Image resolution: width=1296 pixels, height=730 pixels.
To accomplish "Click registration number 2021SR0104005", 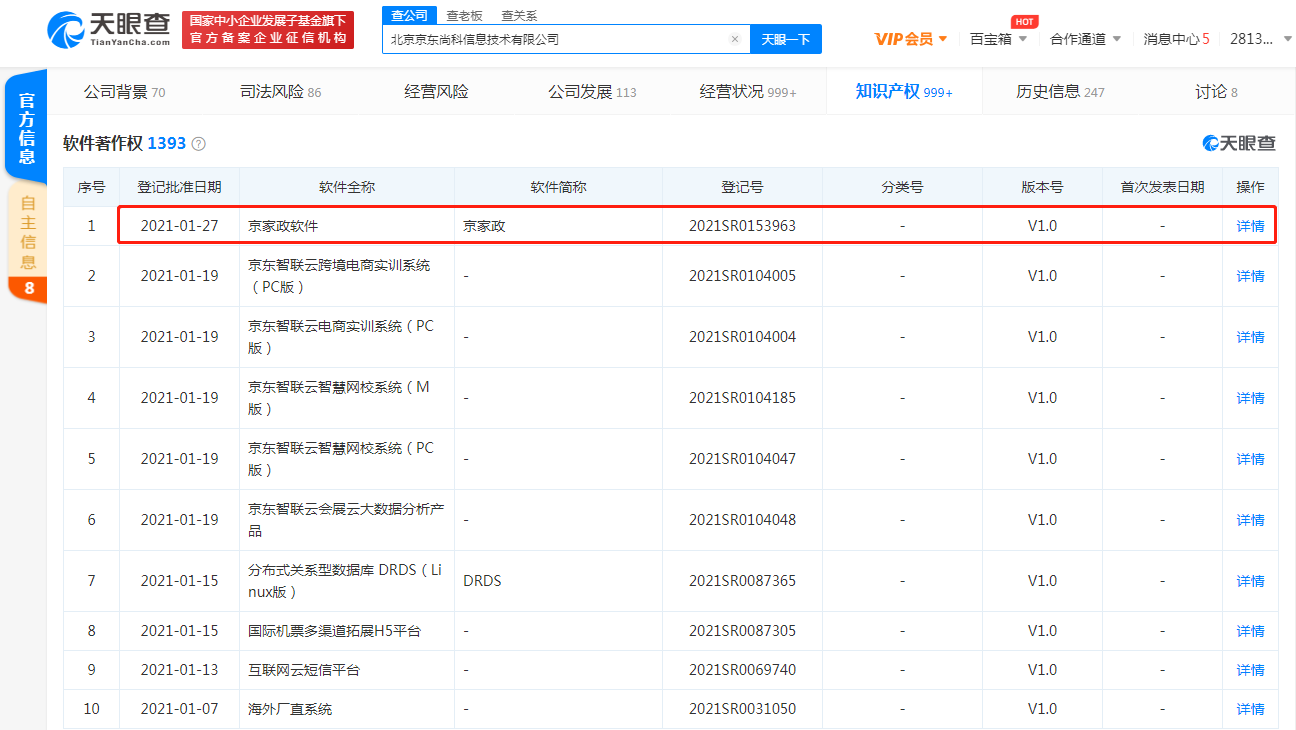I will coord(742,276).
